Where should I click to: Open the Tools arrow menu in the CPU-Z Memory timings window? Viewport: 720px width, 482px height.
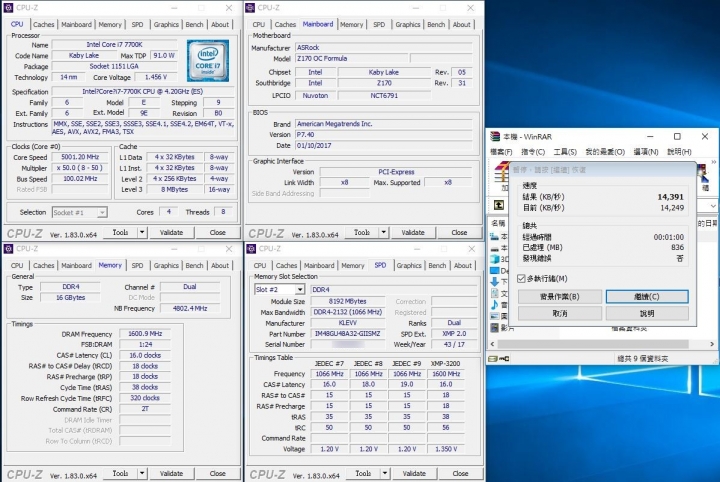point(142,473)
